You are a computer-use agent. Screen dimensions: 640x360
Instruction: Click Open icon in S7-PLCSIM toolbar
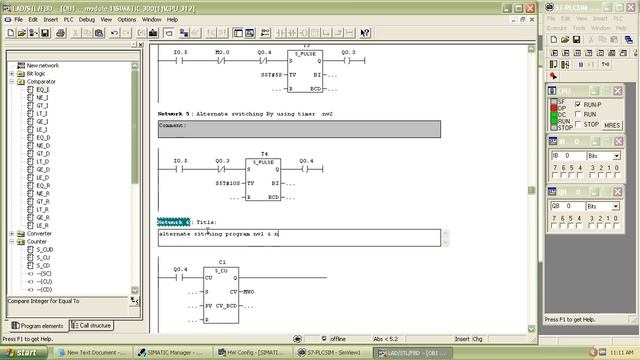pos(565,40)
